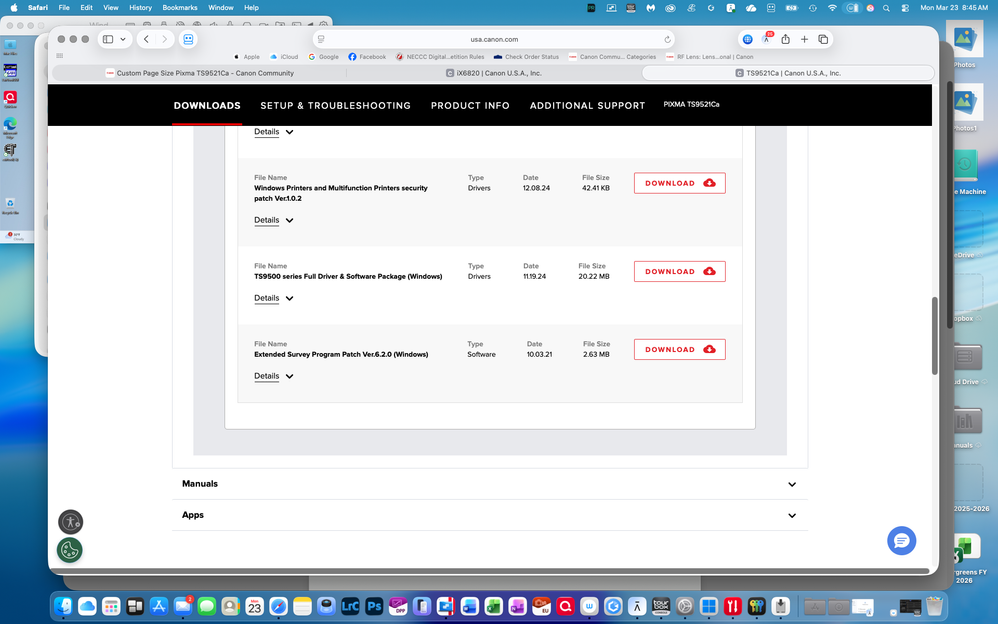Viewport: 998px width, 624px height.
Task: Click the date and time in menu bar
Action: (953, 8)
